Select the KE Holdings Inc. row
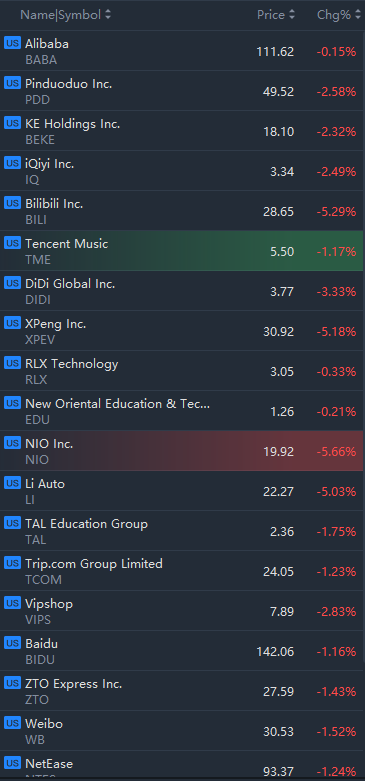 pos(182,131)
